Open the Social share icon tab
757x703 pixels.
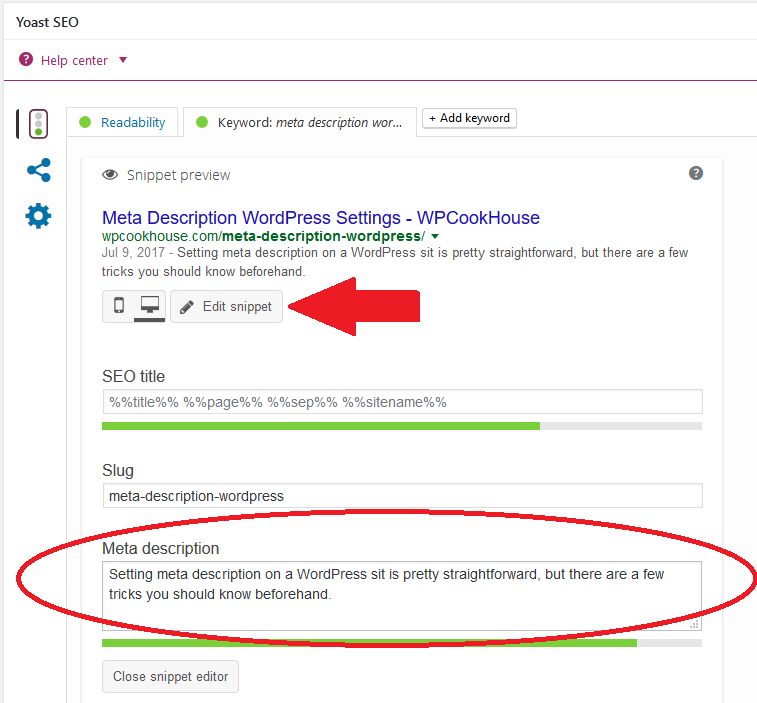[39, 170]
